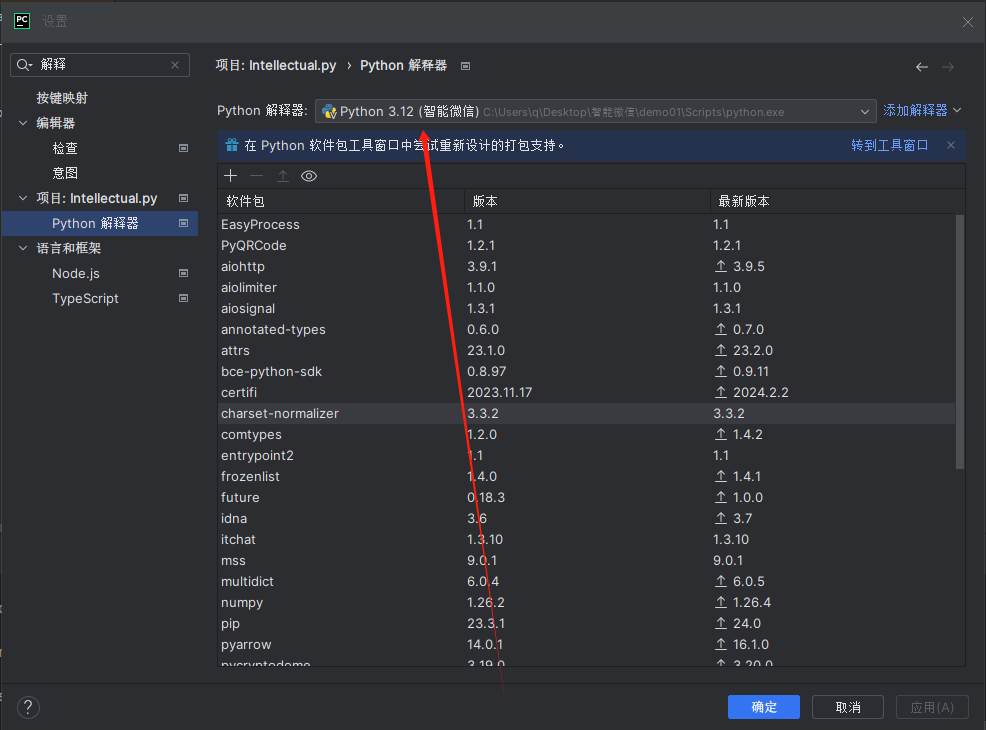The height and width of the screenshot is (730, 986).
Task: Click the remove package minus icon
Action: pos(257,176)
